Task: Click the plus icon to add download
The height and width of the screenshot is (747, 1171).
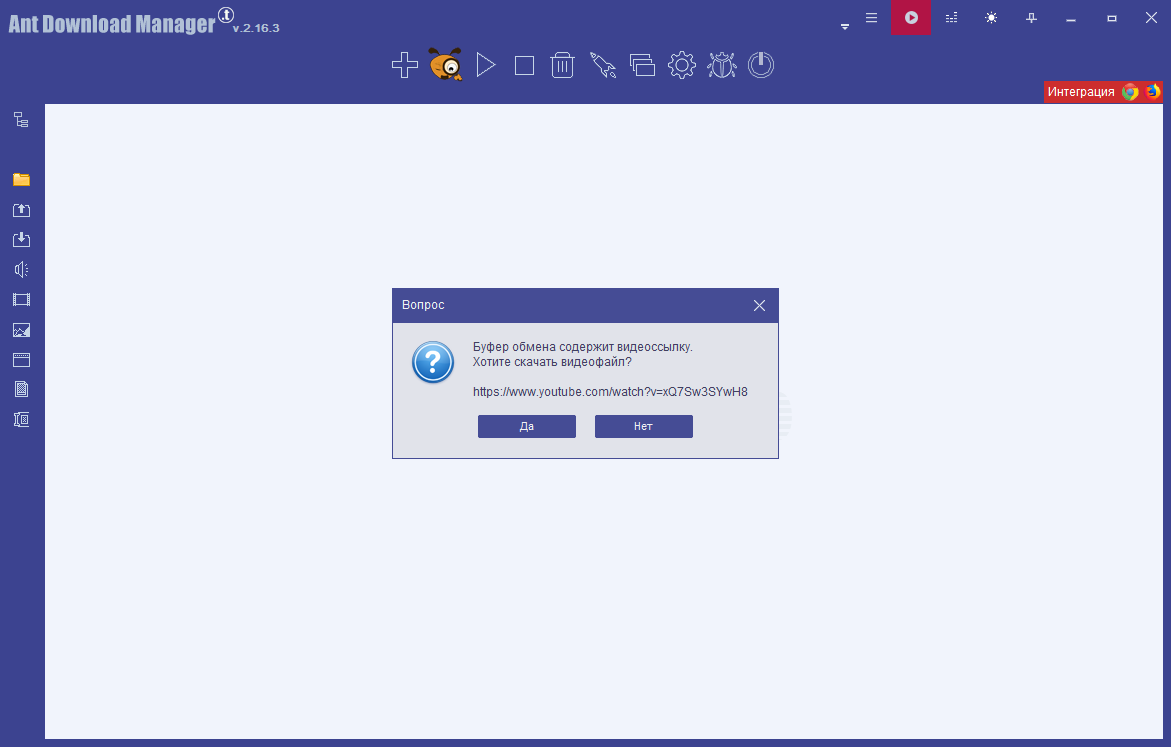Action: [404, 66]
